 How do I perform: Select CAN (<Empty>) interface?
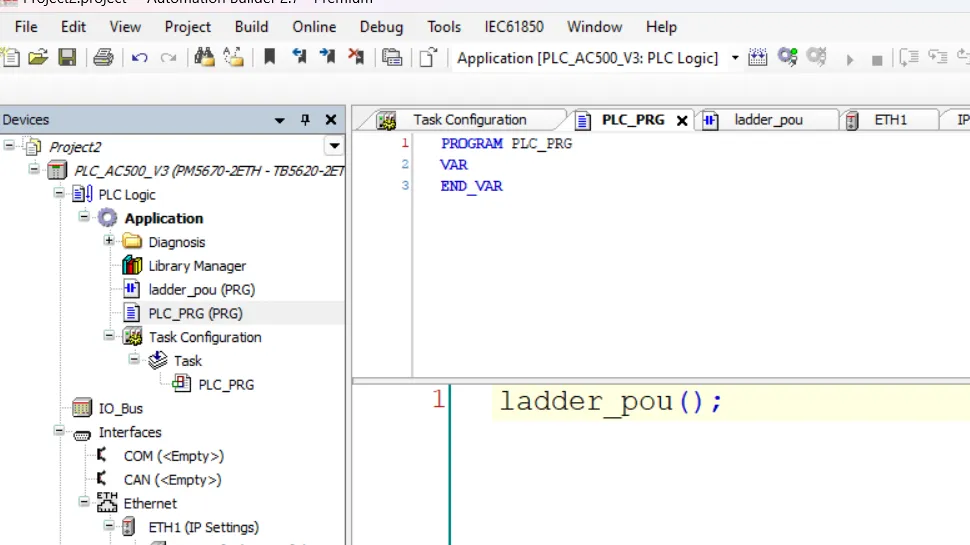(172, 480)
